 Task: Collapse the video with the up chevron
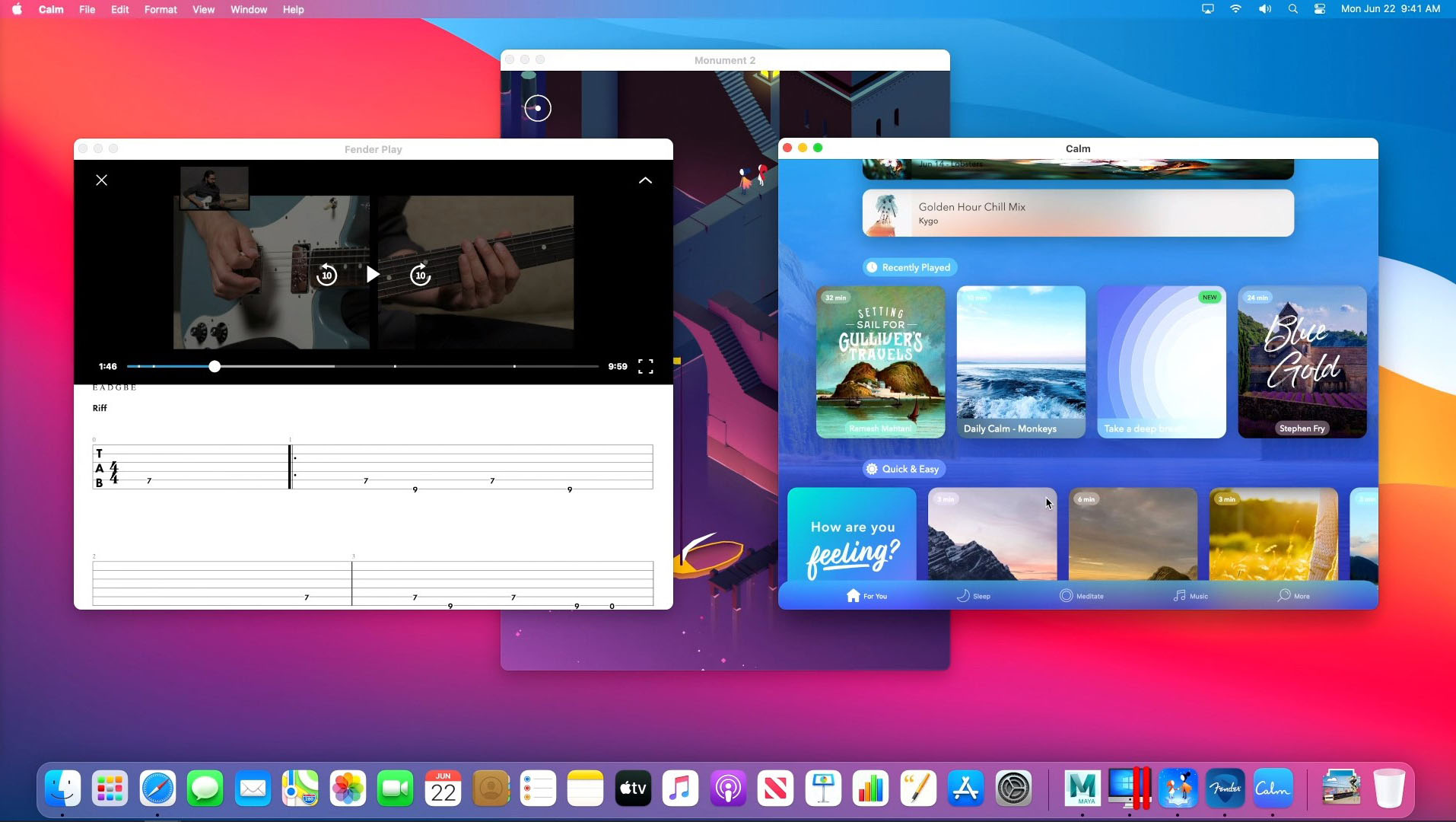645,180
